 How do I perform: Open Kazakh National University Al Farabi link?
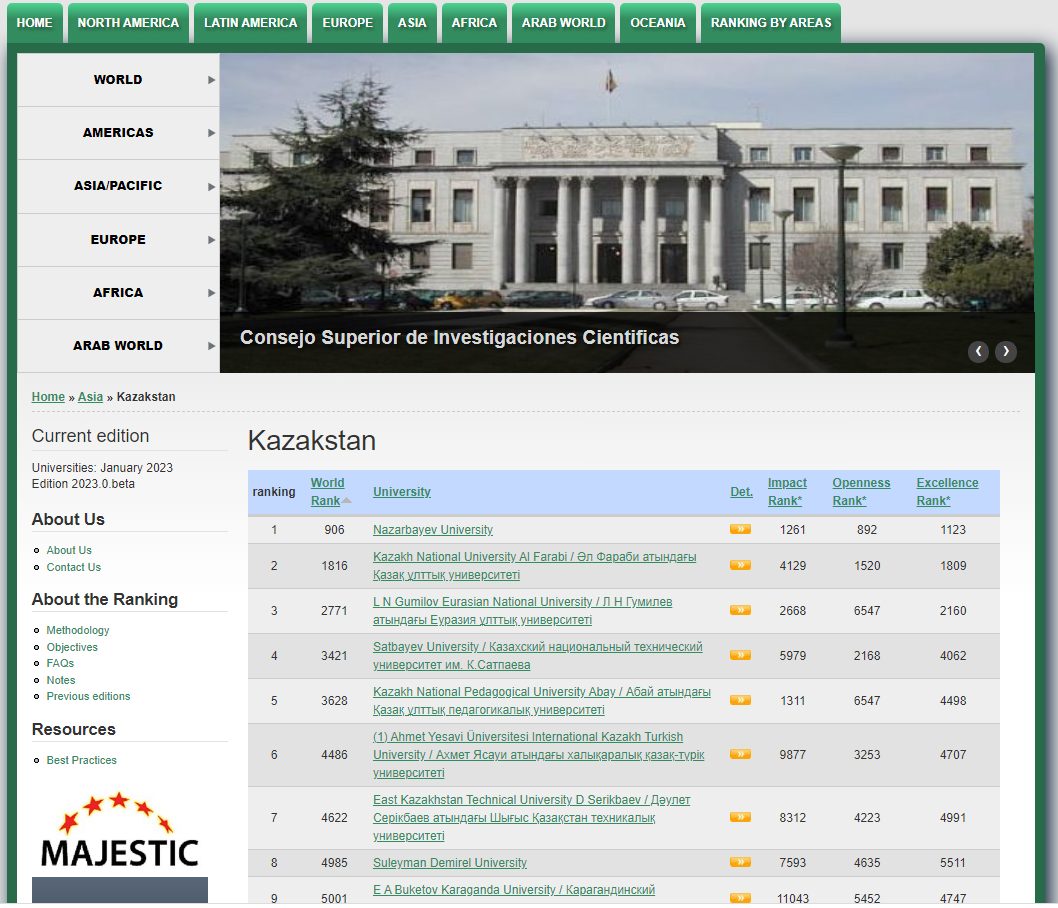[x=534, y=565]
